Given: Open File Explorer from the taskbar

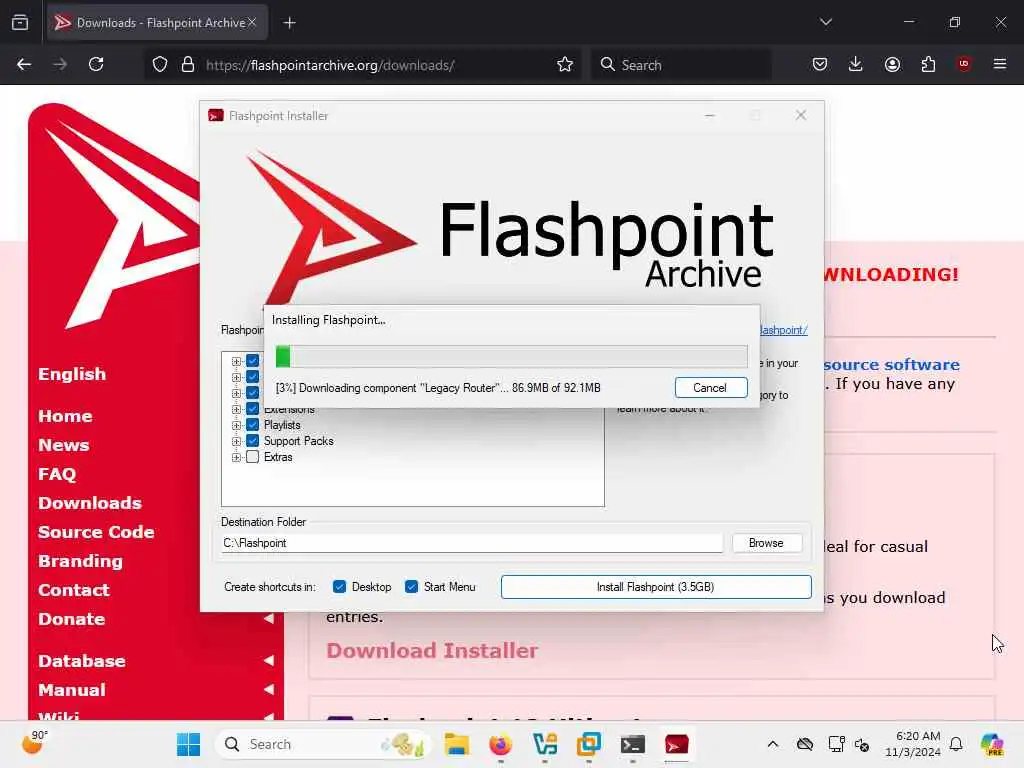Looking at the screenshot, I should point(456,744).
